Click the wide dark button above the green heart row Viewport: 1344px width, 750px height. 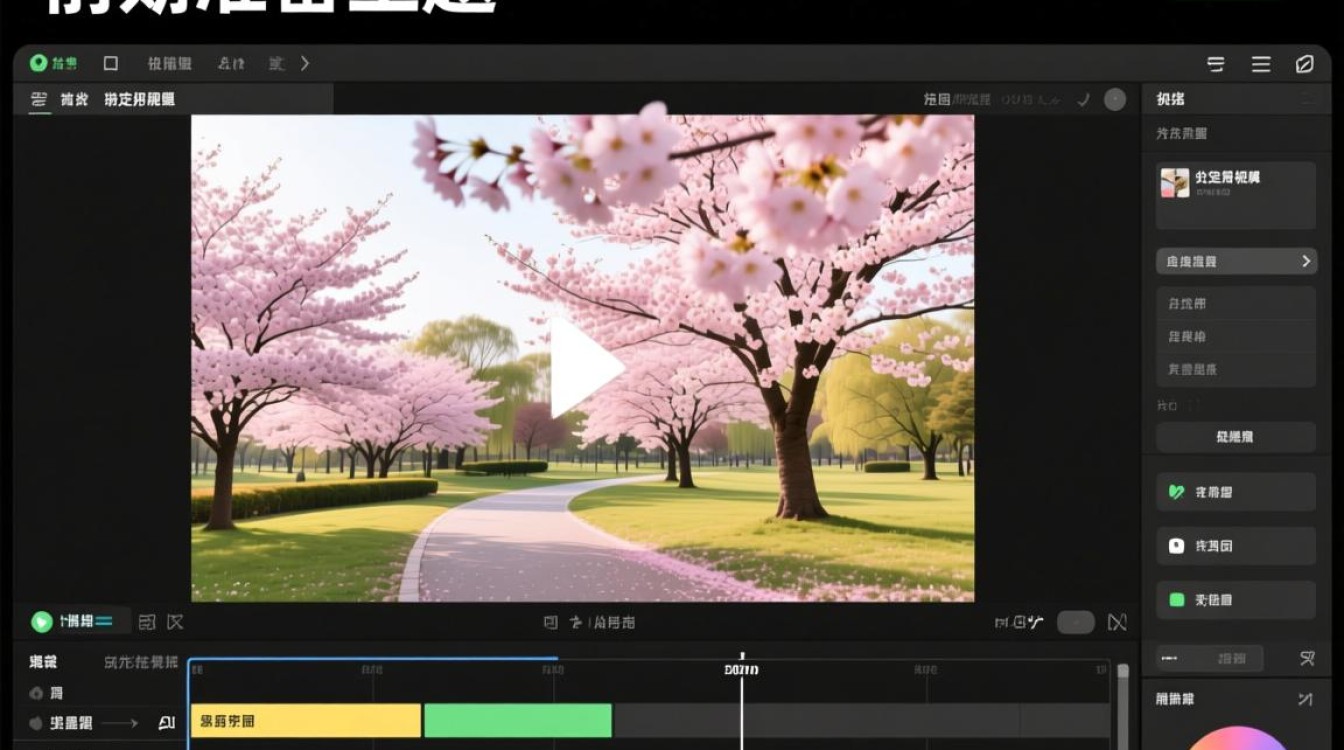(x=1236, y=437)
